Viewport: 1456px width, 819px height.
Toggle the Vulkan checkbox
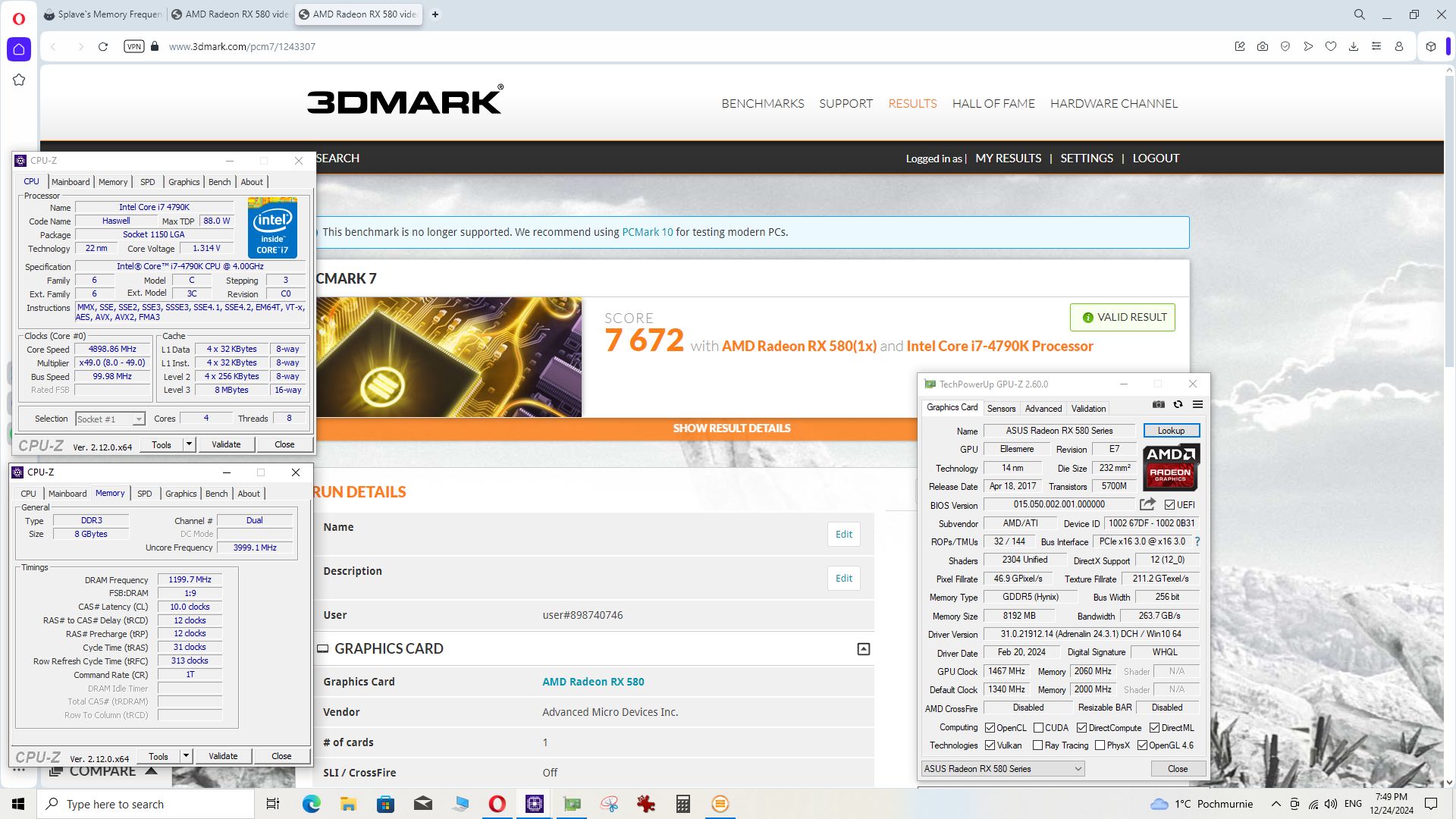point(990,745)
